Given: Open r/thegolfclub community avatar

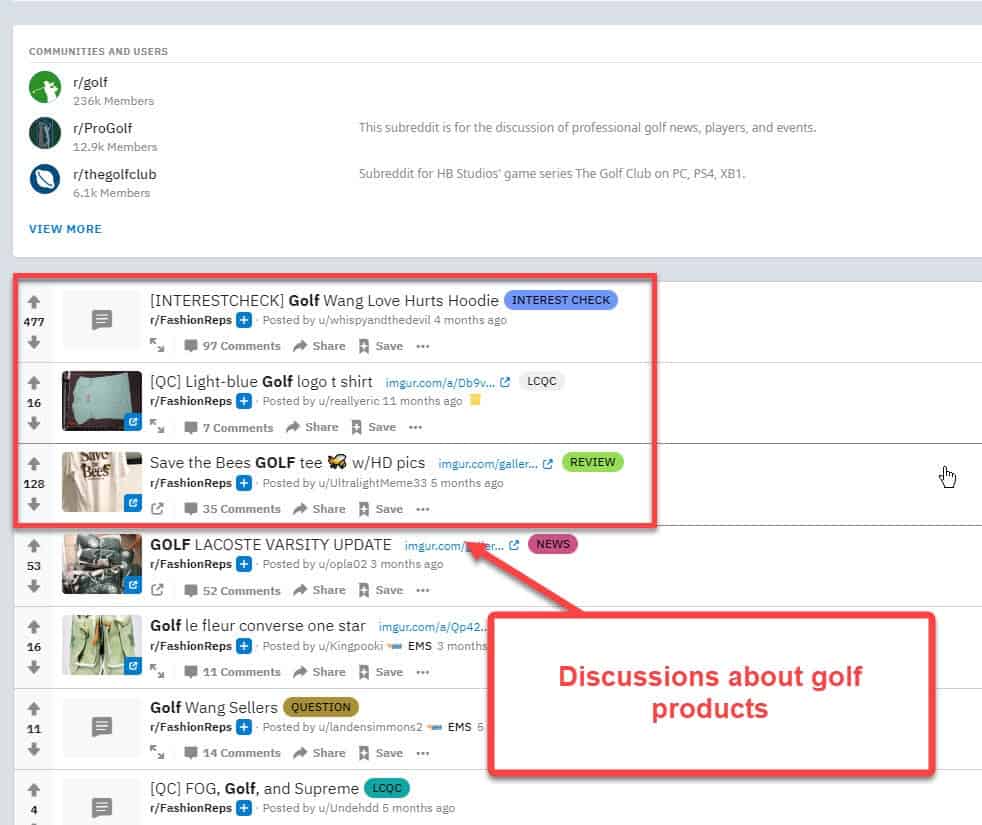Looking at the screenshot, I should pyautogui.click(x=45, y=178).
